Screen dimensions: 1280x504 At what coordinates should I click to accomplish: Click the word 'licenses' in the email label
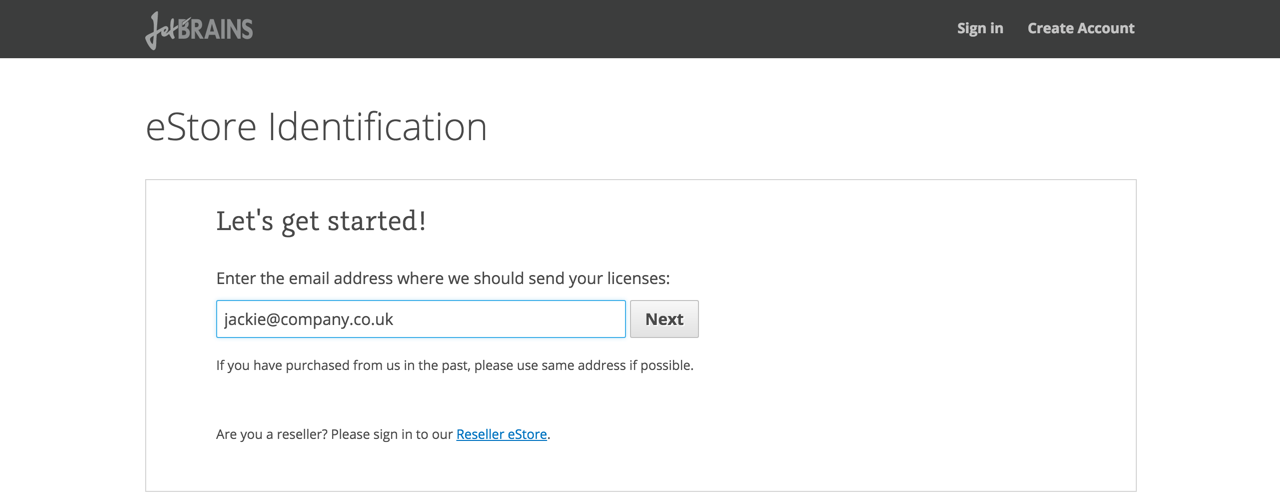pyautogui.click(x=635, y=278)
